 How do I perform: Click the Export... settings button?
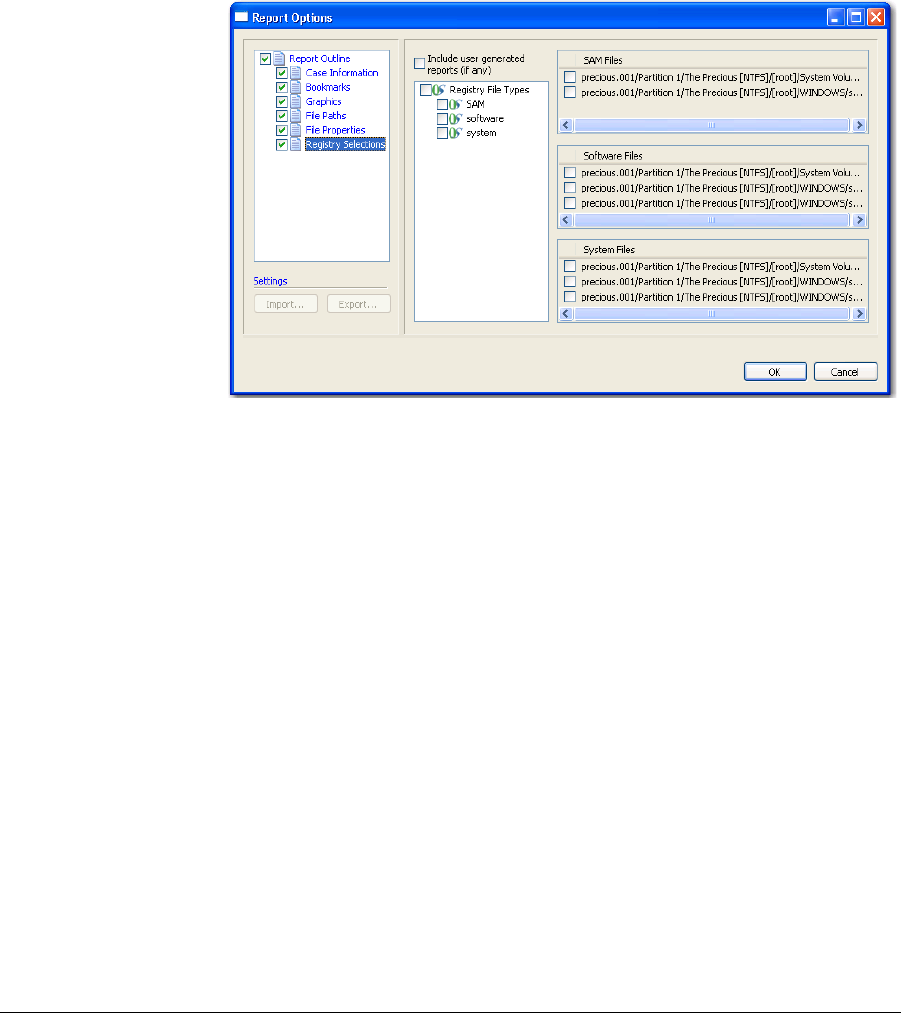pyautogui.click(x=358, y=304)
